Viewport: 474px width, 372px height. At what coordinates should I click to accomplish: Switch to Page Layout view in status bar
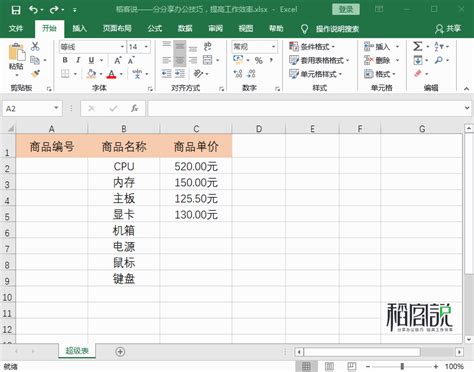(x=329, y=366)
